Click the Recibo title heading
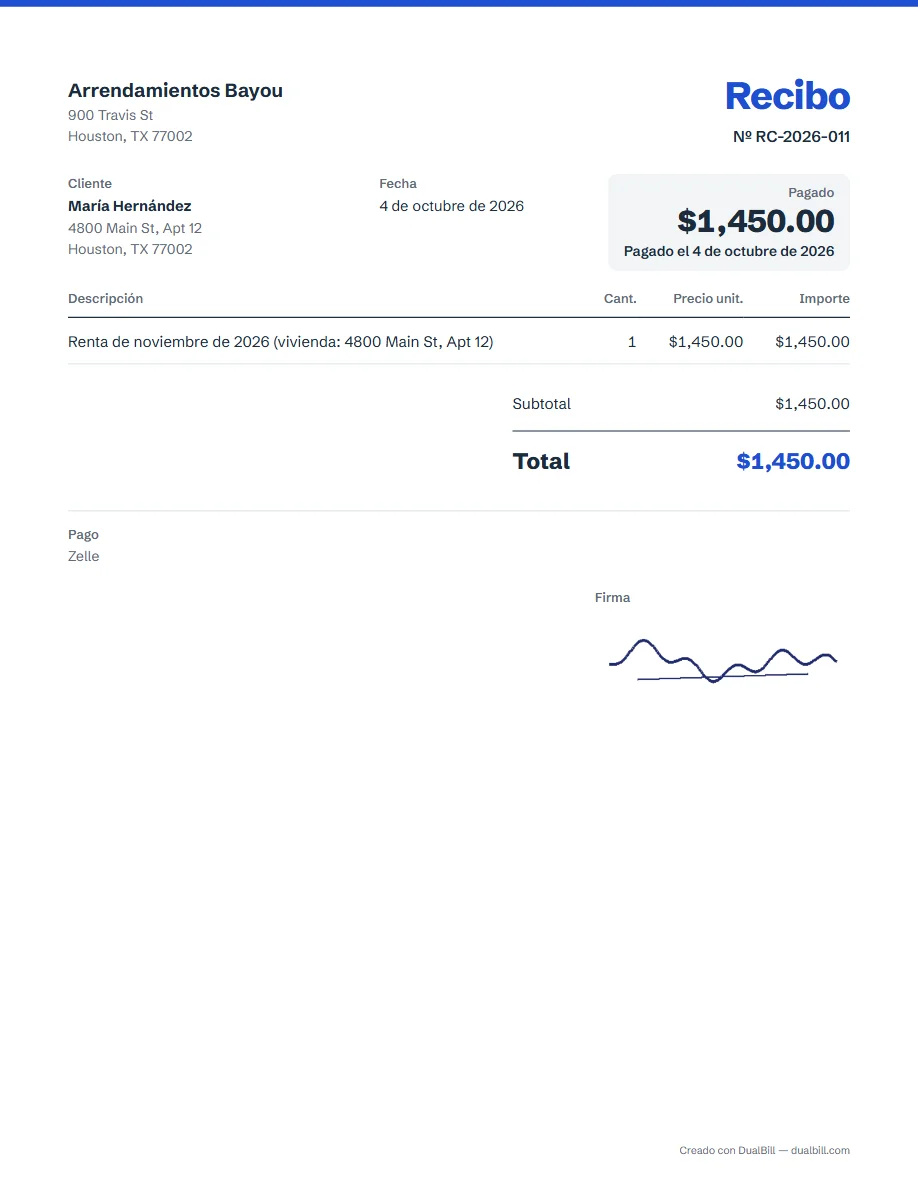The width and height of the screenshot is (918, 1188). [787, 95]
